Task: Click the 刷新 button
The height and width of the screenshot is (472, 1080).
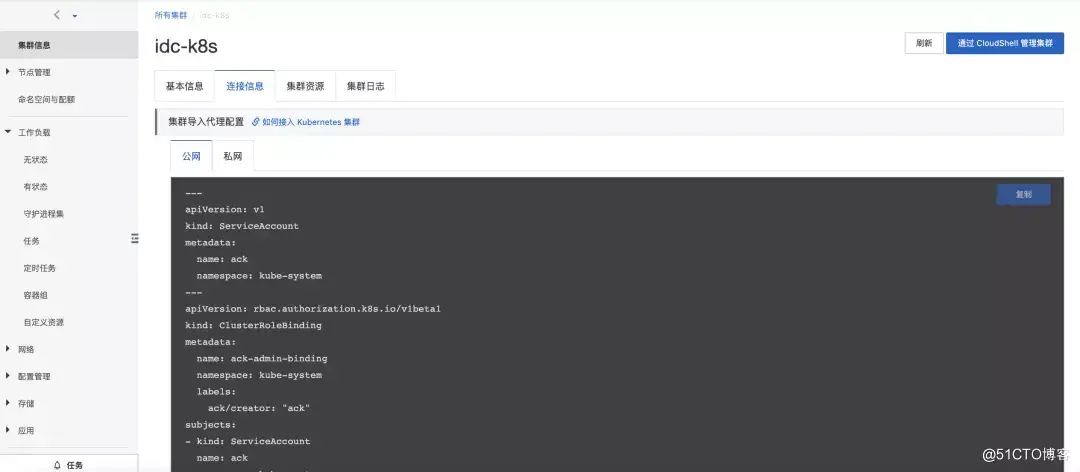Action: tap(924, 43)
